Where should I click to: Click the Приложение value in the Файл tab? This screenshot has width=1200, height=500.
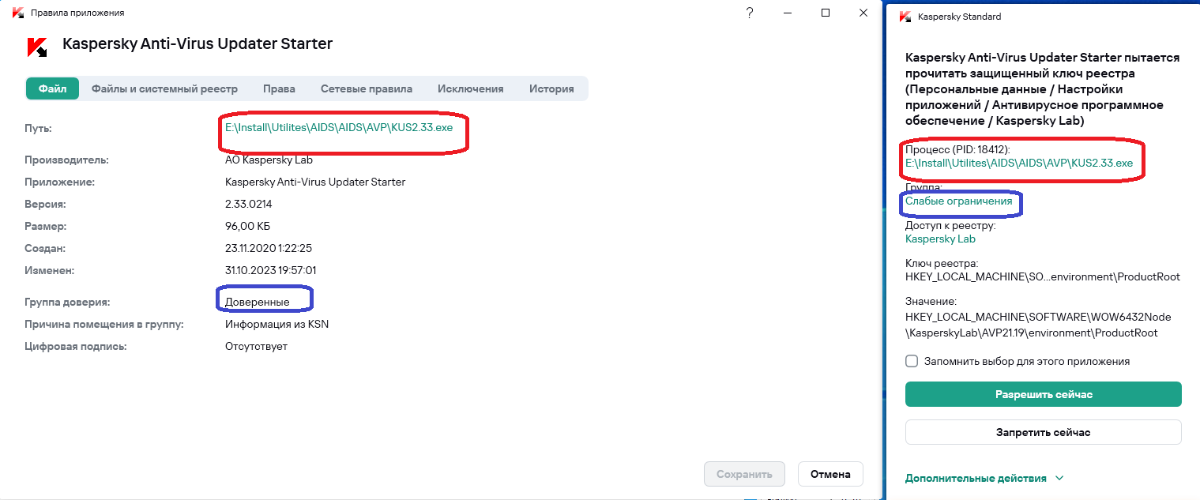point(315,182)
